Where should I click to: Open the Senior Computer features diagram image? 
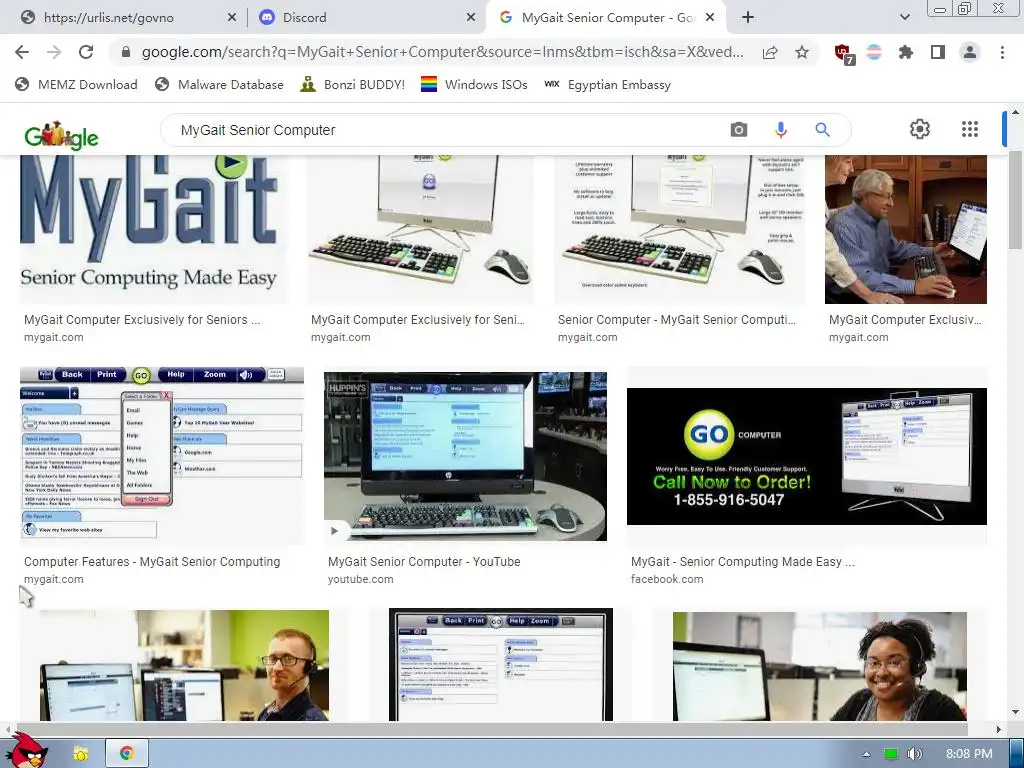coord(679,229)
